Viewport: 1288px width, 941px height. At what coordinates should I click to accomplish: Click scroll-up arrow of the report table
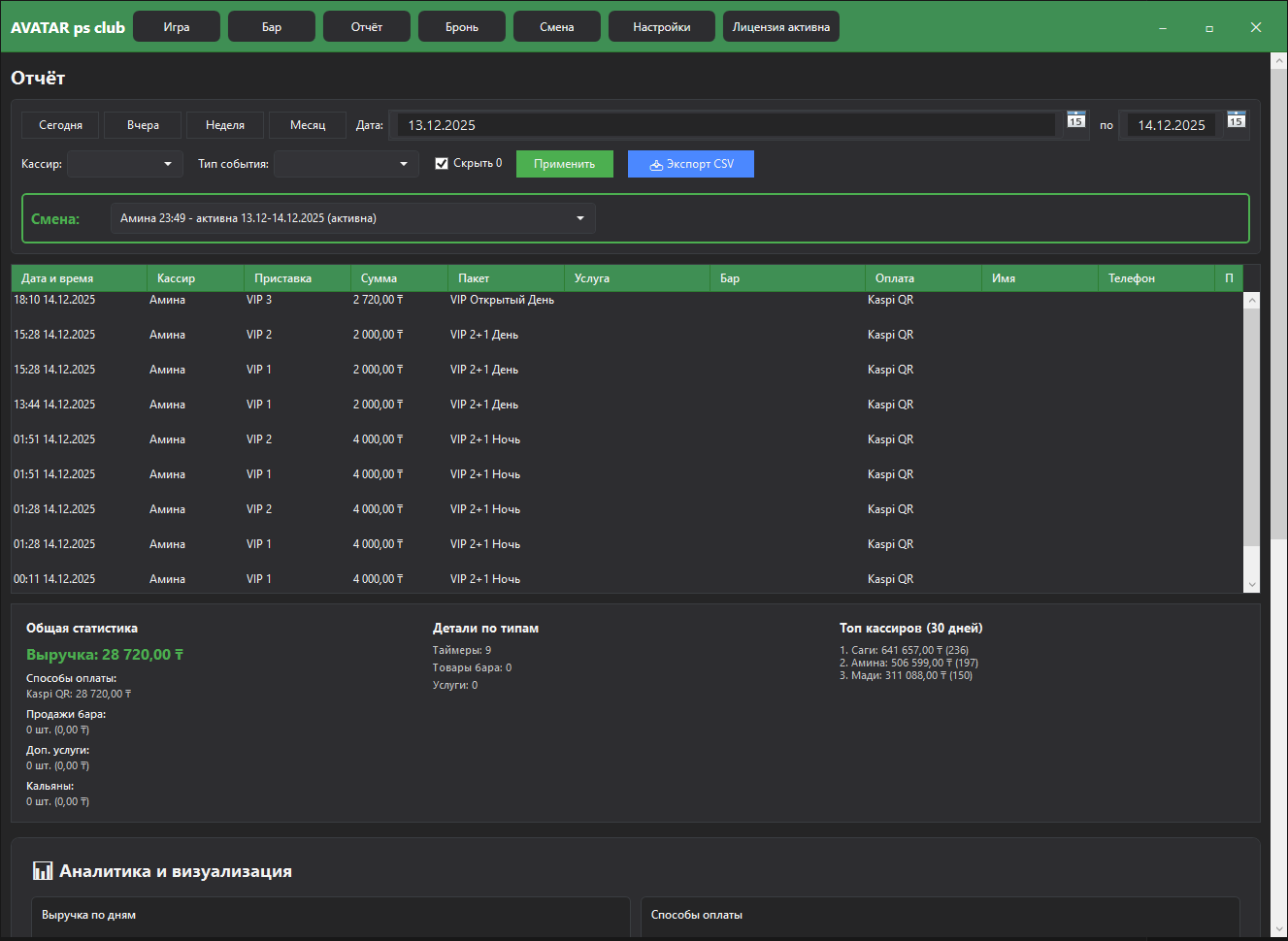[1251, 301]
